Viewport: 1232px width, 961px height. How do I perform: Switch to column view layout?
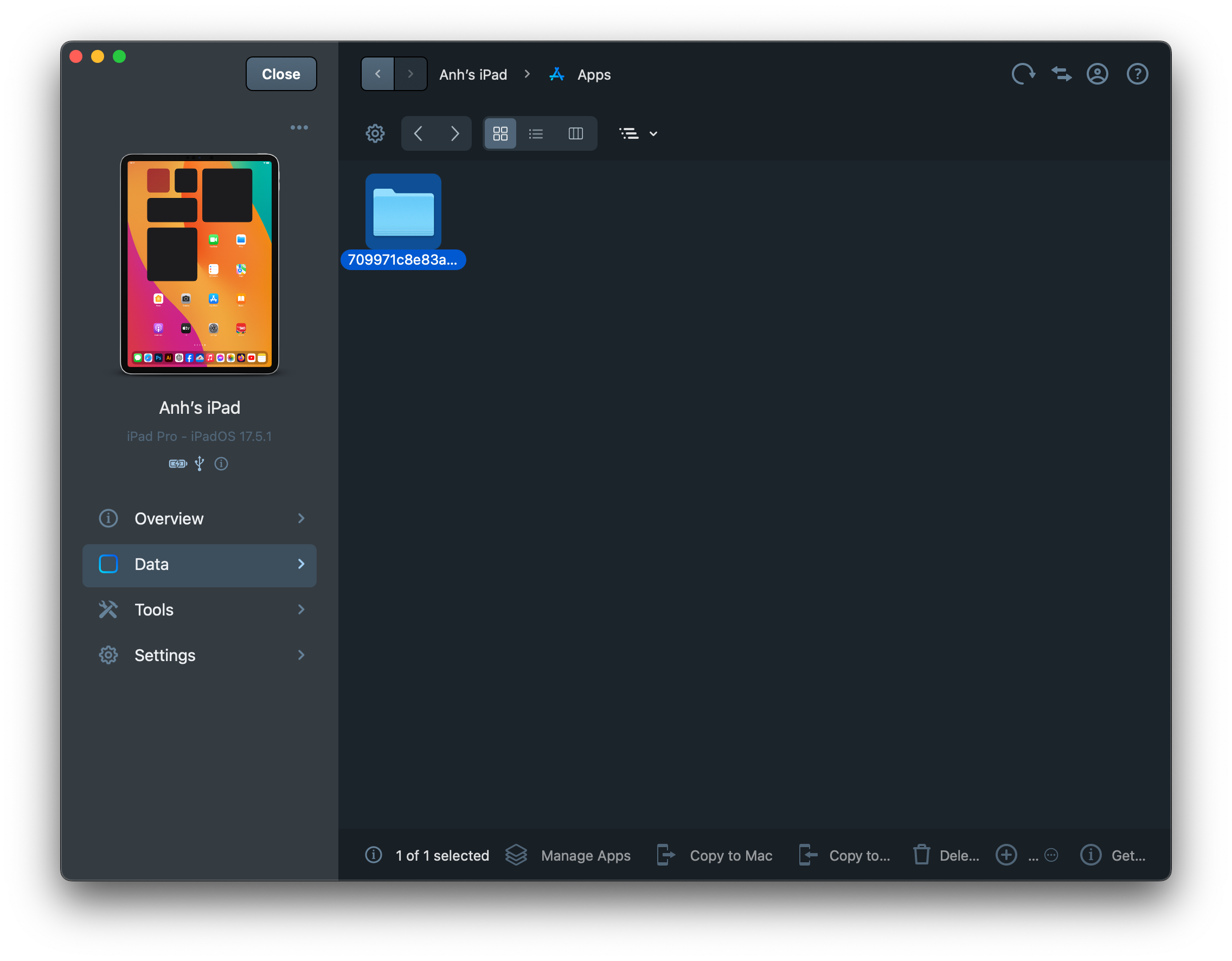pyautogui.click(x=576, y=133)
